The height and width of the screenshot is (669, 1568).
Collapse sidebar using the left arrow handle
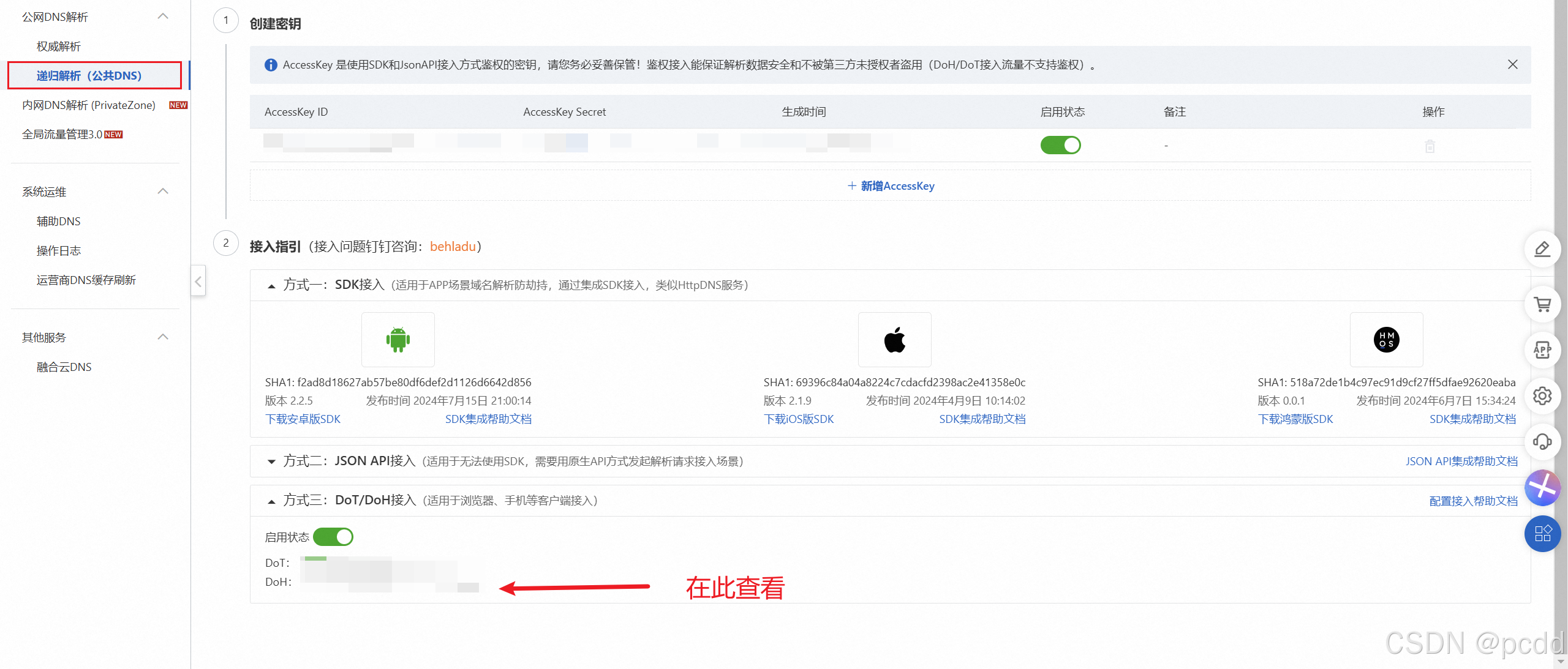pyautogui.click(x=198, y=281)
